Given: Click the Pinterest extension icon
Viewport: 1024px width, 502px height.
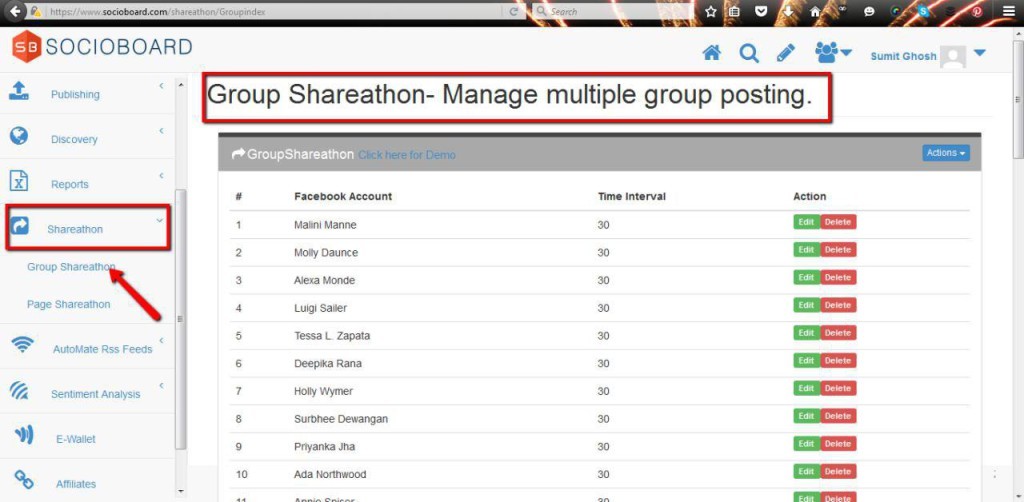Looking at the screenshot, I should pyautogui.click(x=977, y=12).
